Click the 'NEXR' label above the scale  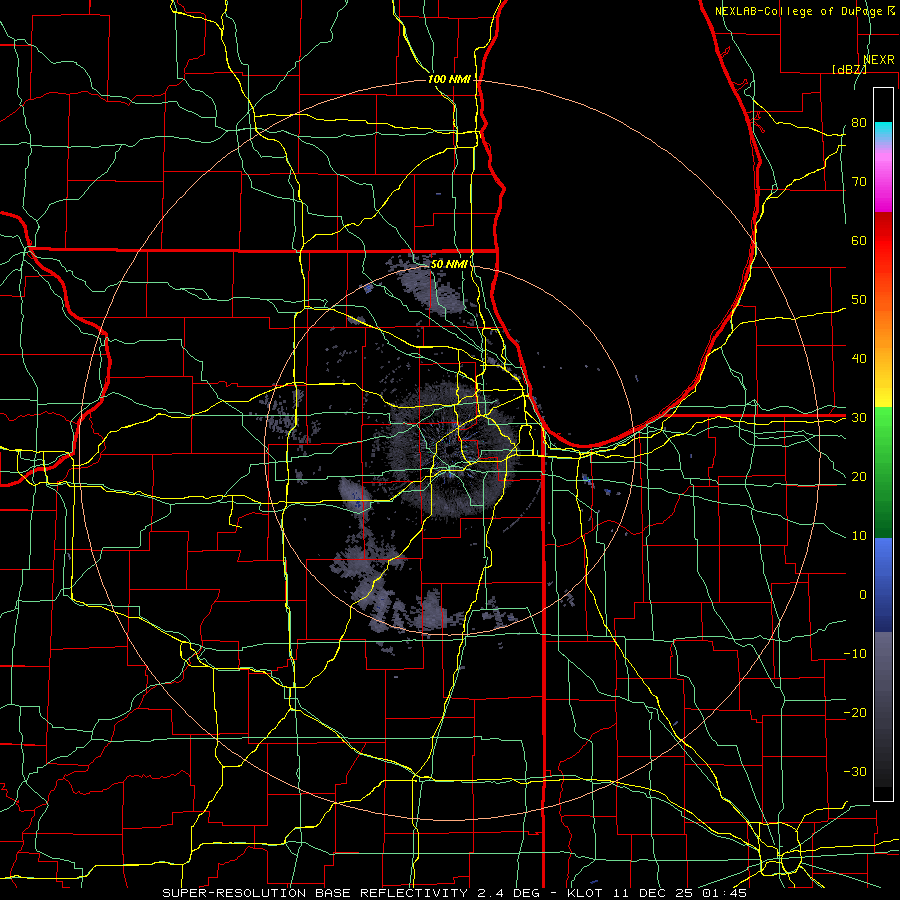click(x=879, y=60)
